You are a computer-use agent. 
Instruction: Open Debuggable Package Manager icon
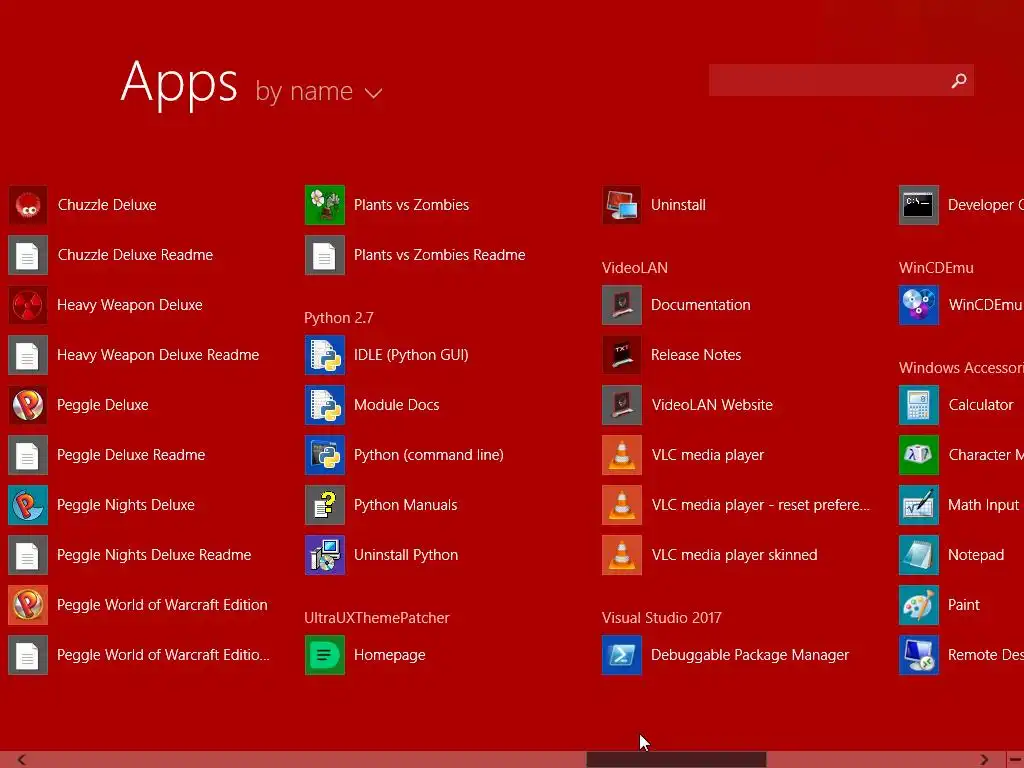point(622,655)
